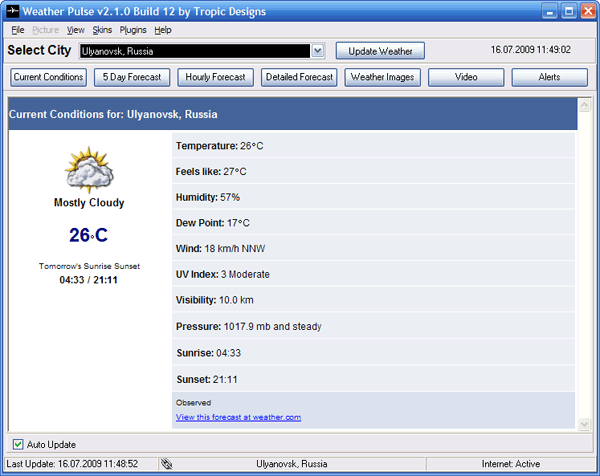Click the Feels like: 27°C row
Viewport: 600px width, 476px height.
point(373,171)
